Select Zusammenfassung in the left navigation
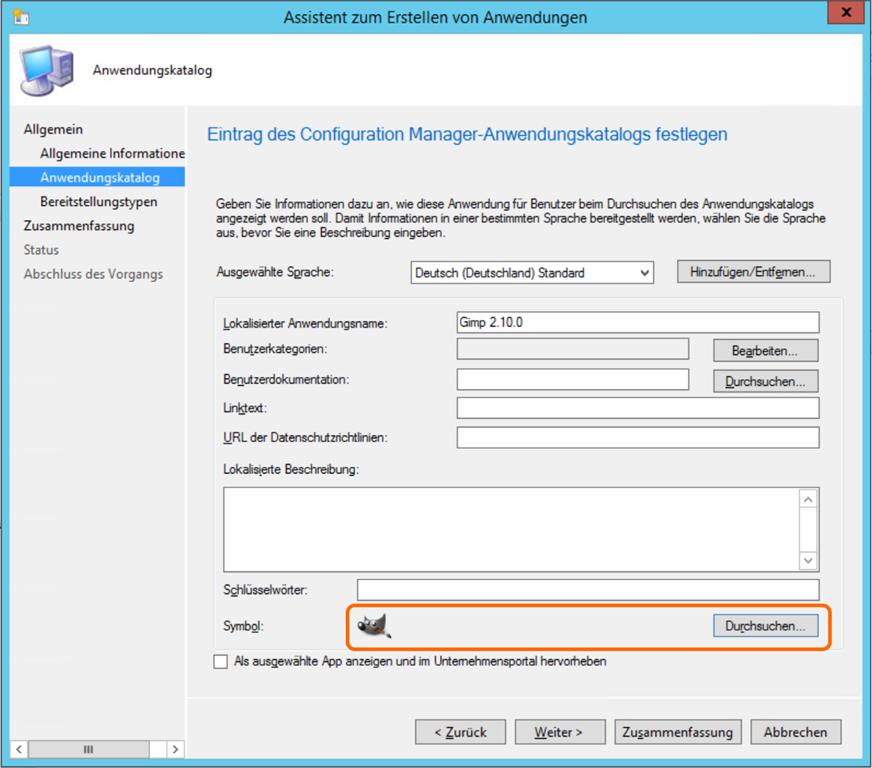Image resolution: width=872 pixels, height=768 pixels. coord(78,225)
